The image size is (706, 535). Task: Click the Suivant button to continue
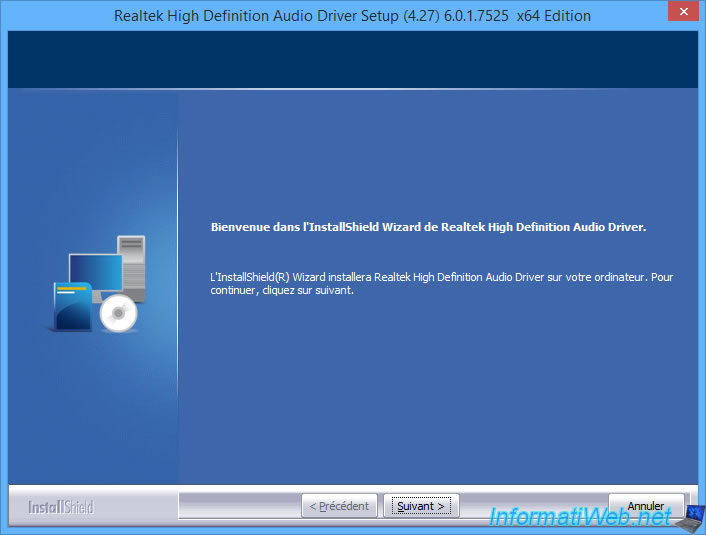click(x=421, y=506)
